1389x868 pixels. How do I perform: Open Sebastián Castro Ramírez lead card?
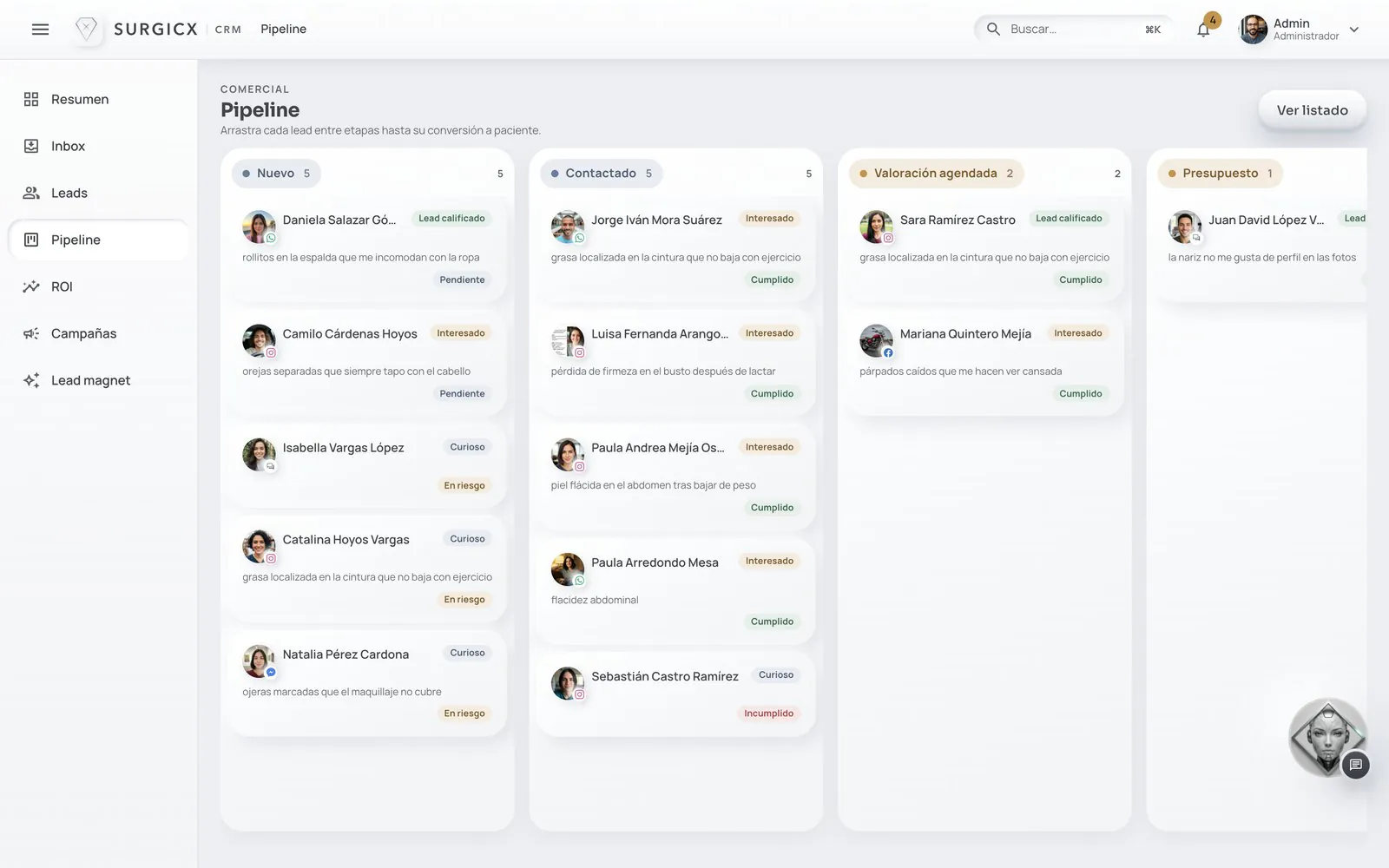click(676, 694)
